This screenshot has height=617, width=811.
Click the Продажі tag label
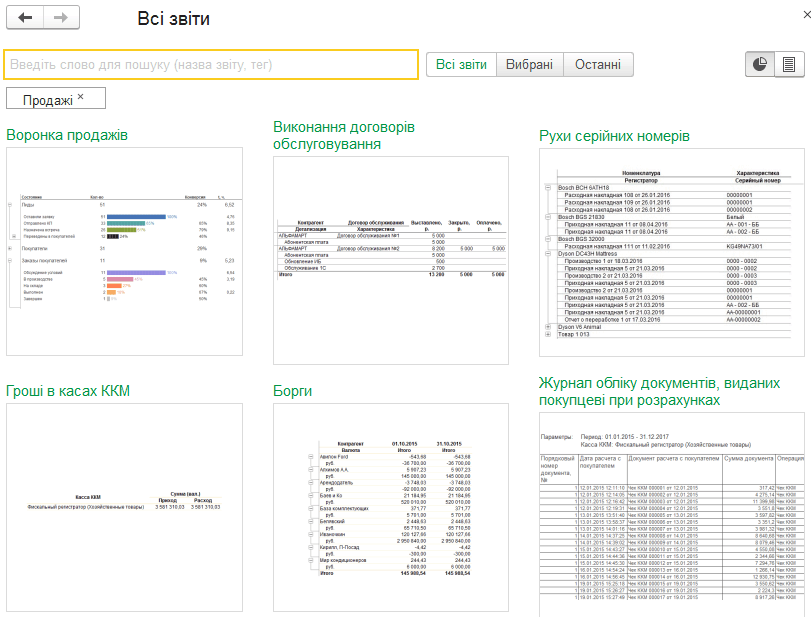pyautogui.click(x=48, y=100)
